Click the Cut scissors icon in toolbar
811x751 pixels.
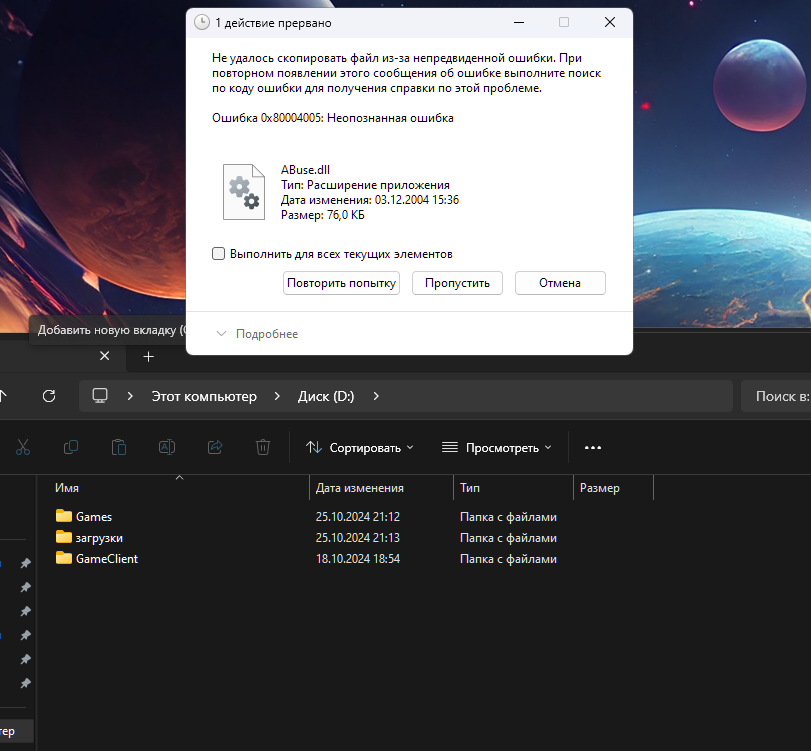point(23,447)
